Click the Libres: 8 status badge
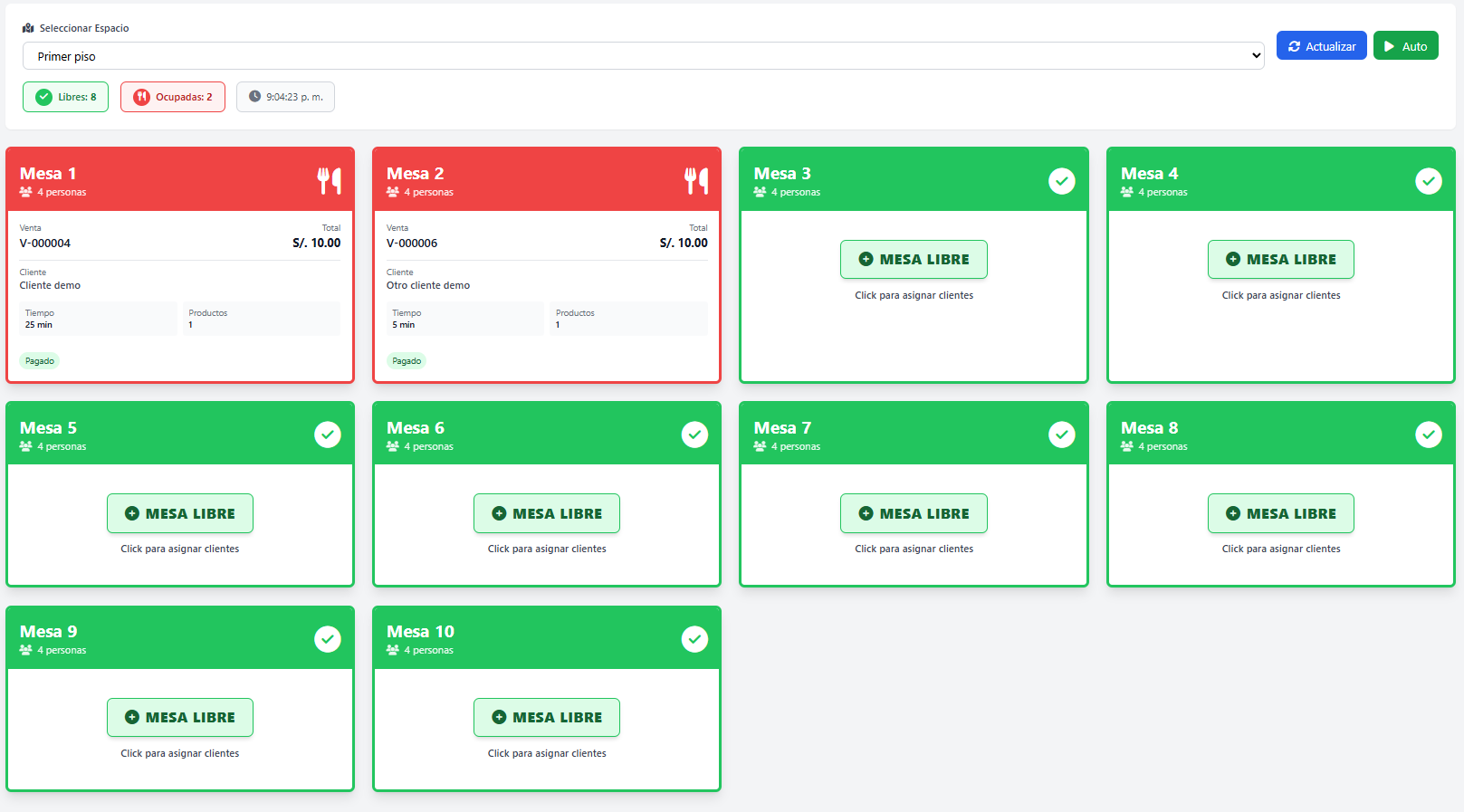1464x812 pixels. coord(65,97)
